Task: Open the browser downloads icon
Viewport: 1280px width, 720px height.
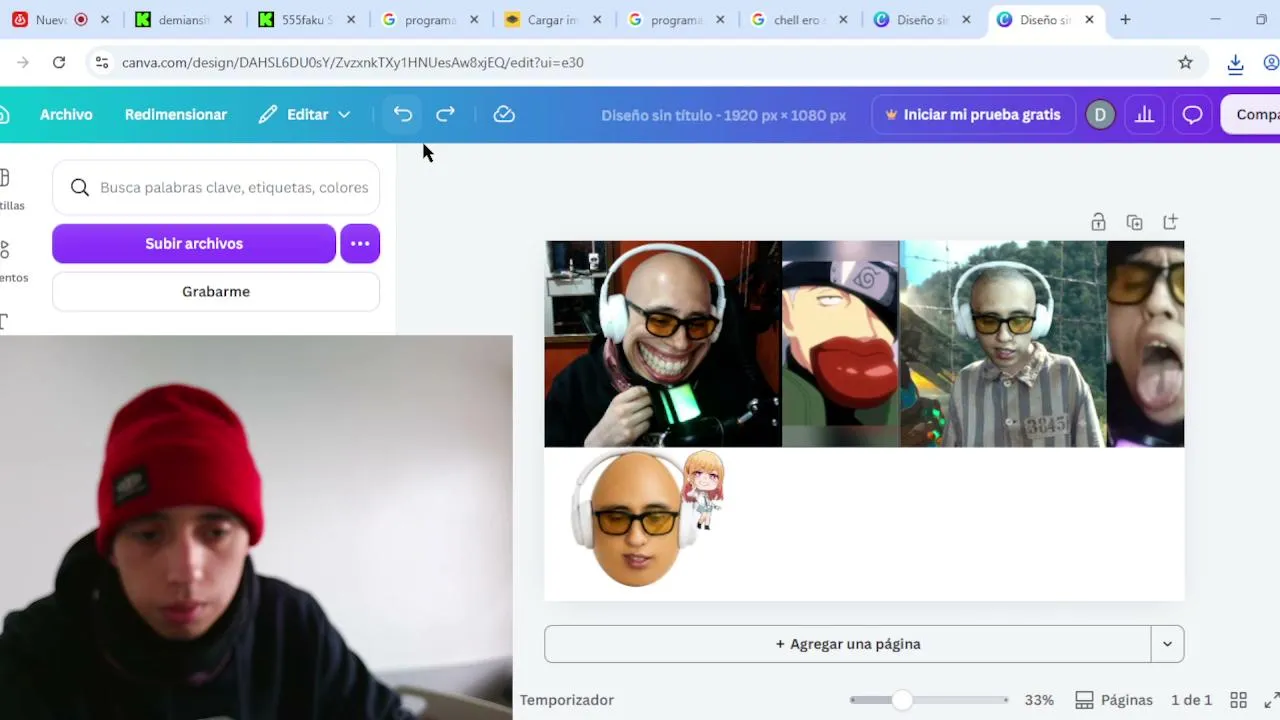Action: tap(1235, 62)
